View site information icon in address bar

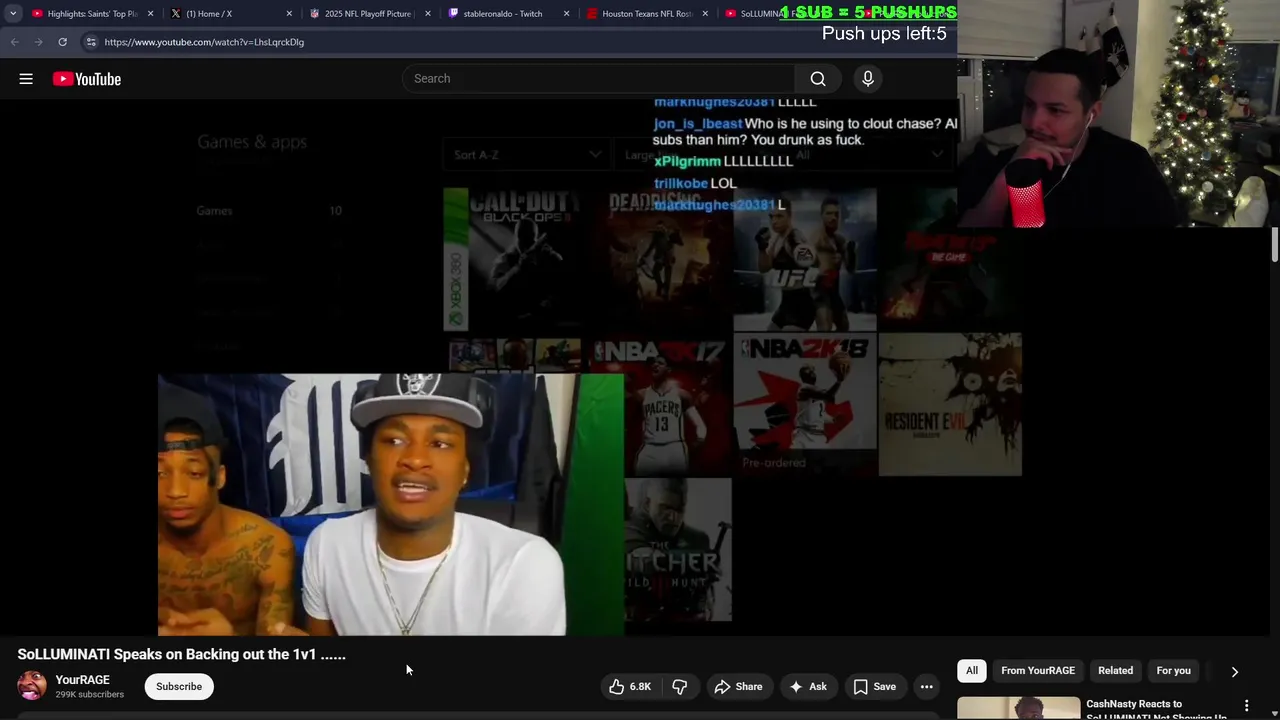tap(91, 42)
